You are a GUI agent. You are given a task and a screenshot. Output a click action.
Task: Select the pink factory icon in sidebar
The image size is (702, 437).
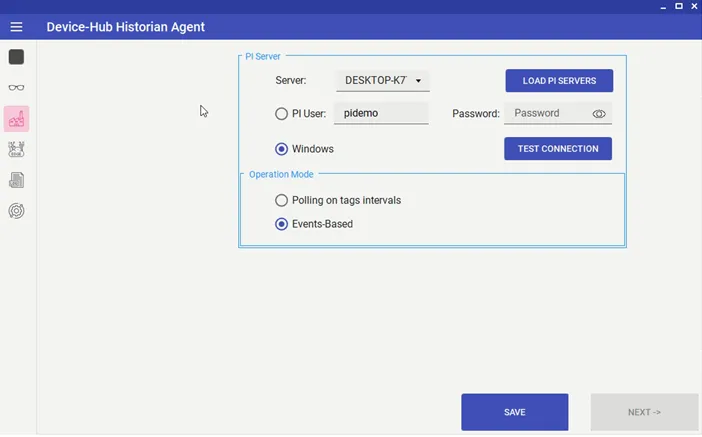(x=17, y=119)
